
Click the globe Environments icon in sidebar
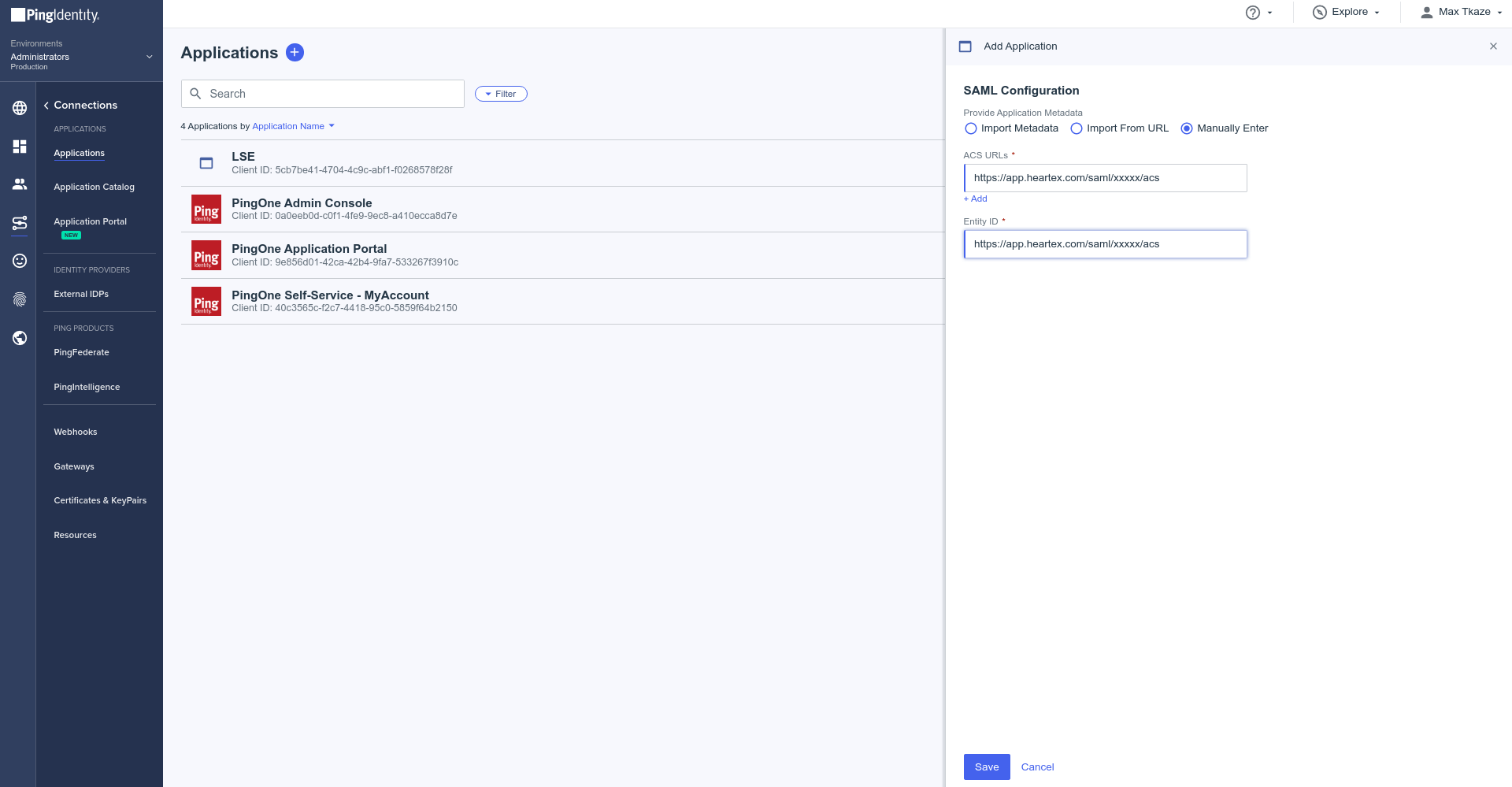[x=20, y=108]
